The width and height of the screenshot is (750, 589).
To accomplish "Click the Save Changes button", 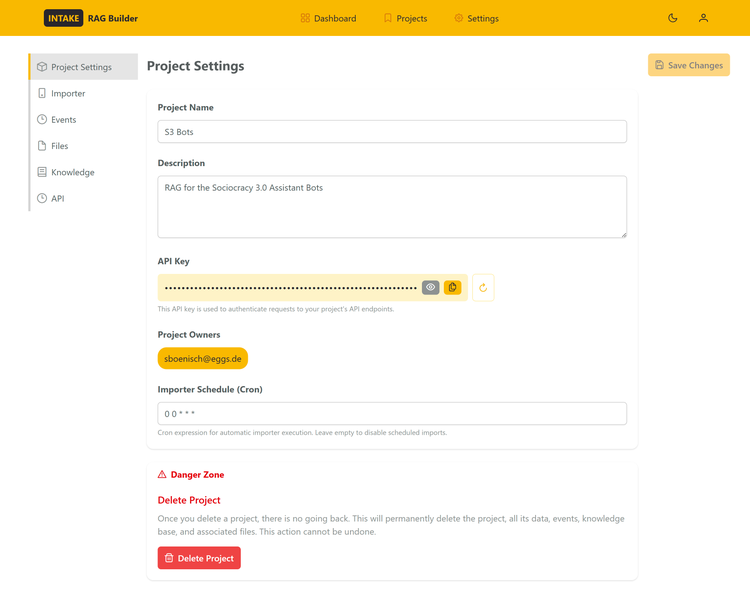I will [688, 65].
